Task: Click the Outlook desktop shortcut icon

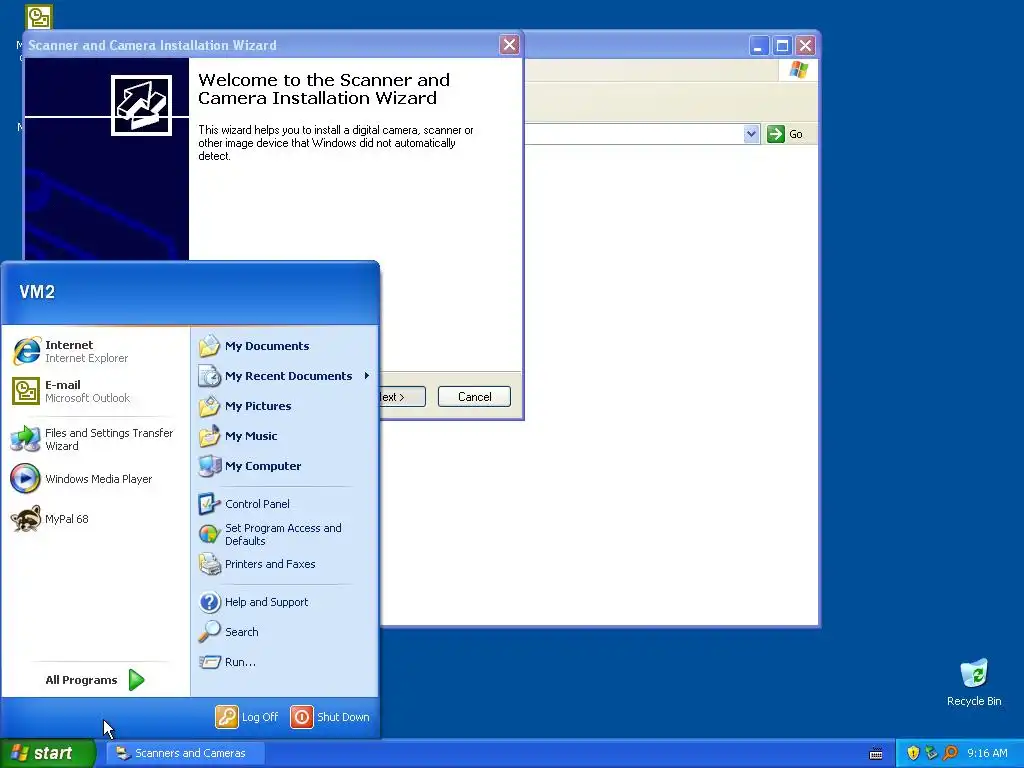Action: [x=39, y=17]
